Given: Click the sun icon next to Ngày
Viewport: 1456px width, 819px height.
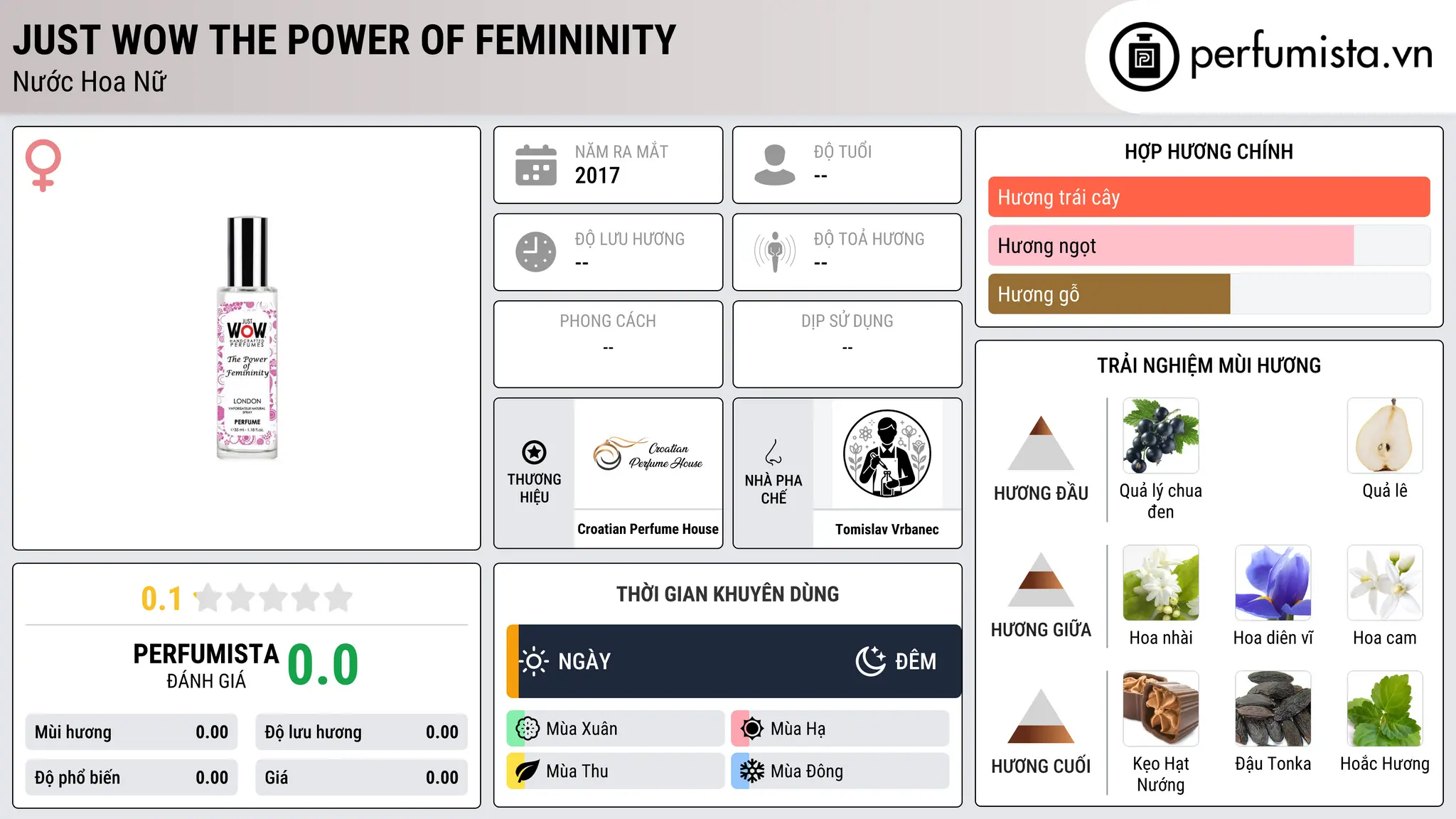Looking at the screenshot, I should click(534, 661).
